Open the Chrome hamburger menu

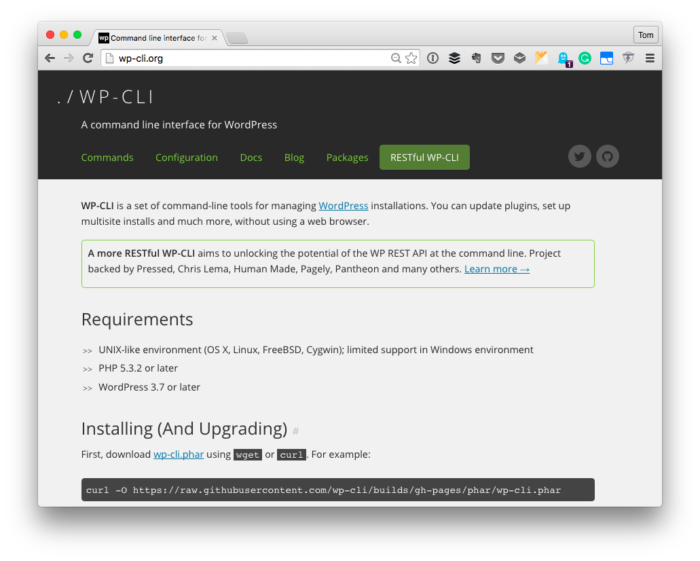click(x=650, y=58)
